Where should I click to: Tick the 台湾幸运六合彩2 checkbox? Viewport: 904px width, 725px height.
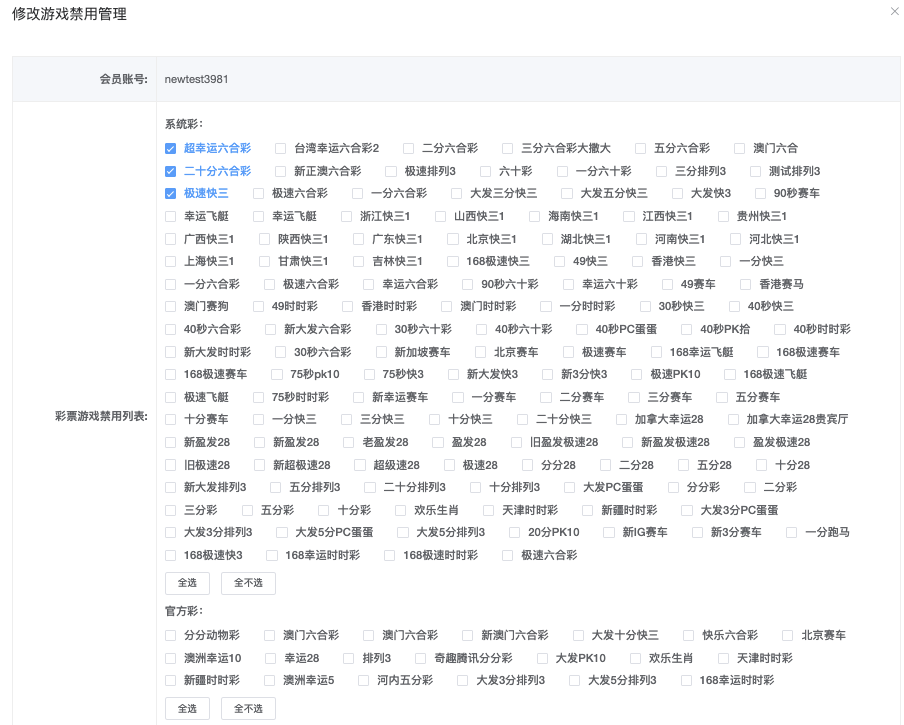pos(281,148)
